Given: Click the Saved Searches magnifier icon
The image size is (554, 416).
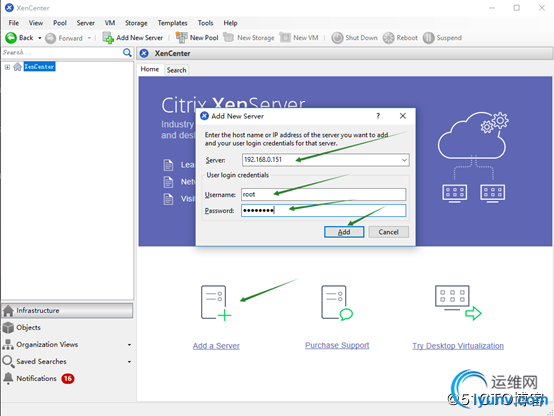Looking at the screenshot, I should tap(8, 361).
